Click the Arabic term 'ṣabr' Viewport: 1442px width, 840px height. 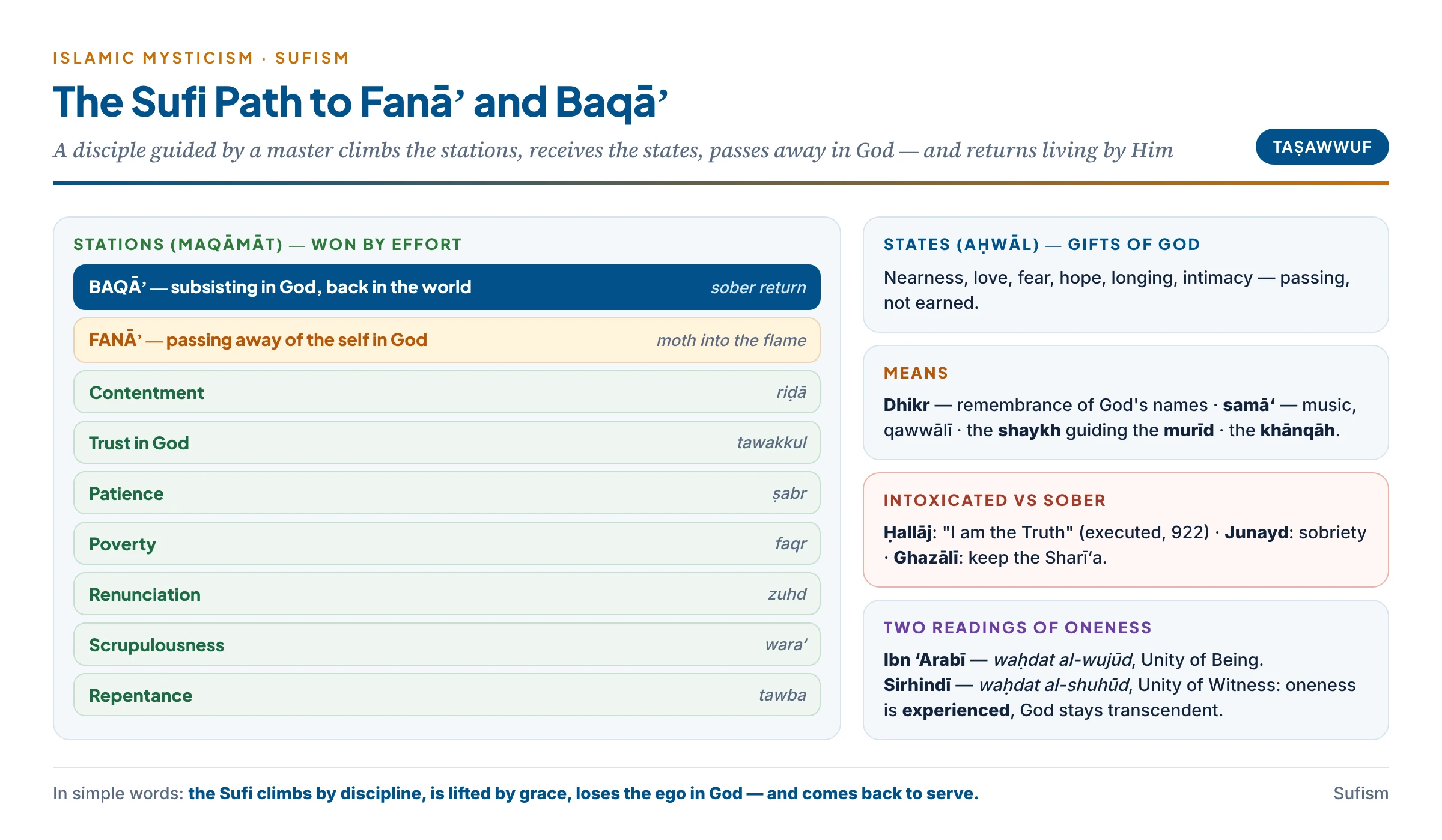click(789, 493)
